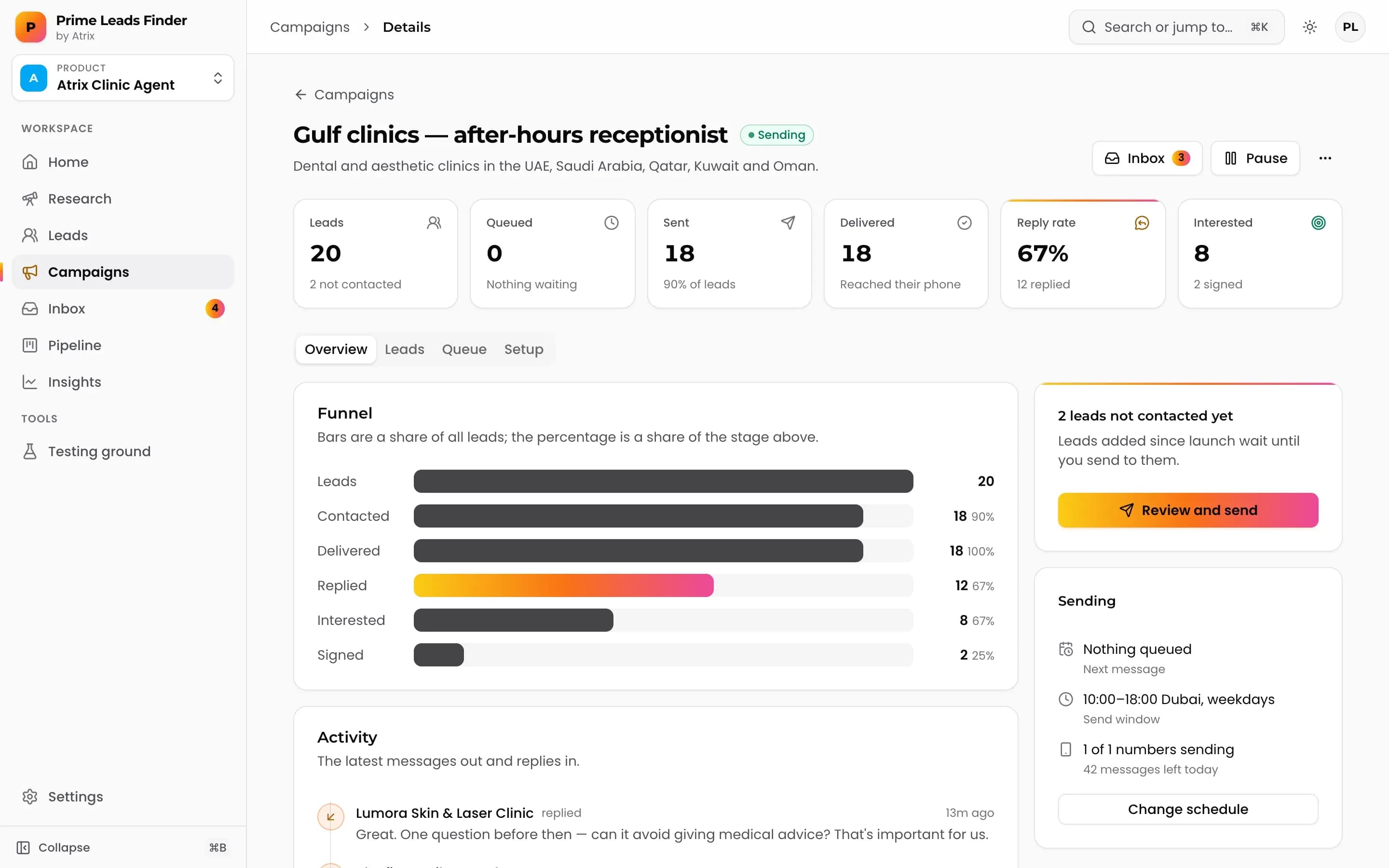Click the paper plane icon on Sent card

(788, 223)
